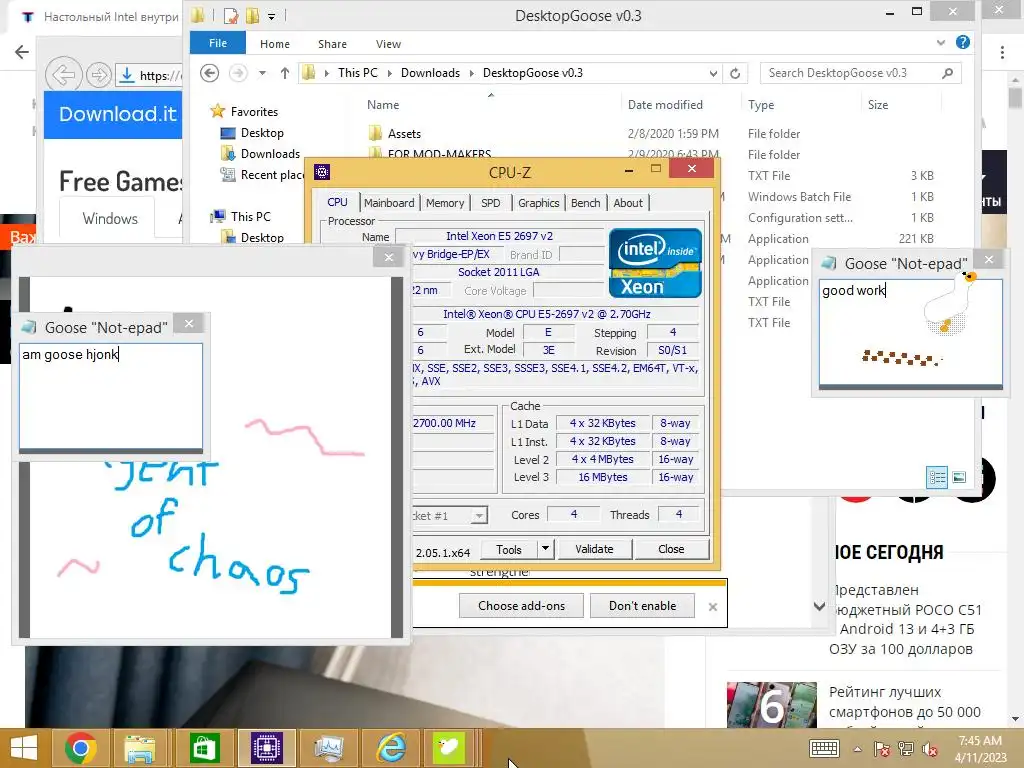This screenshot has height=768, width=1024.
Task: Click the browser back arrow
Action: click(x=22, y=52)
